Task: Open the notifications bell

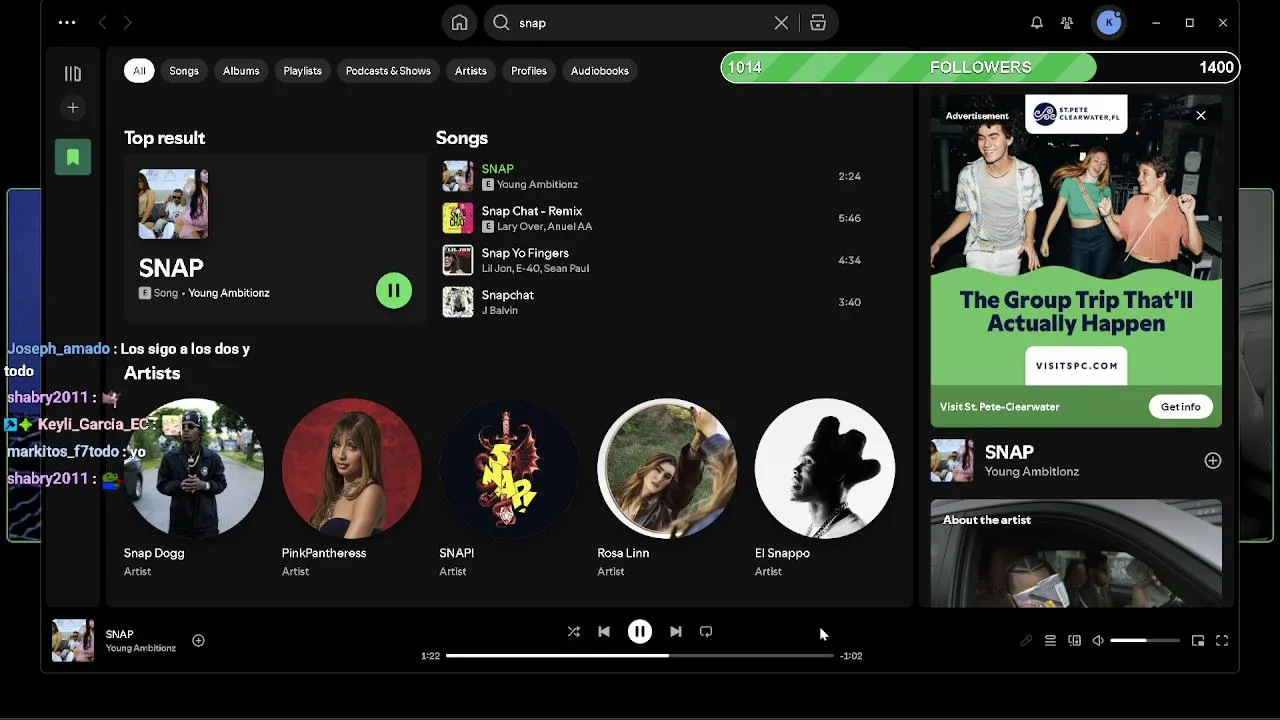Action: (x=1037, y=22)
